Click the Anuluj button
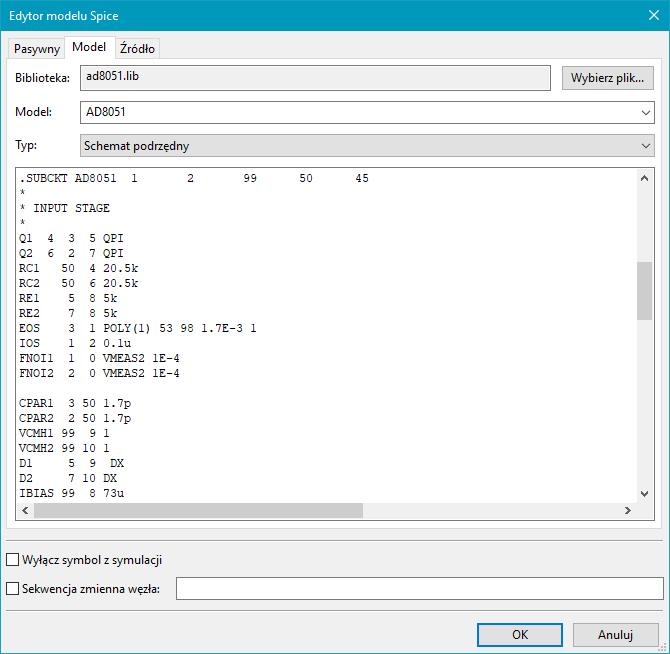Viewport: 670px width, 654px height. [x=616, y=634]
